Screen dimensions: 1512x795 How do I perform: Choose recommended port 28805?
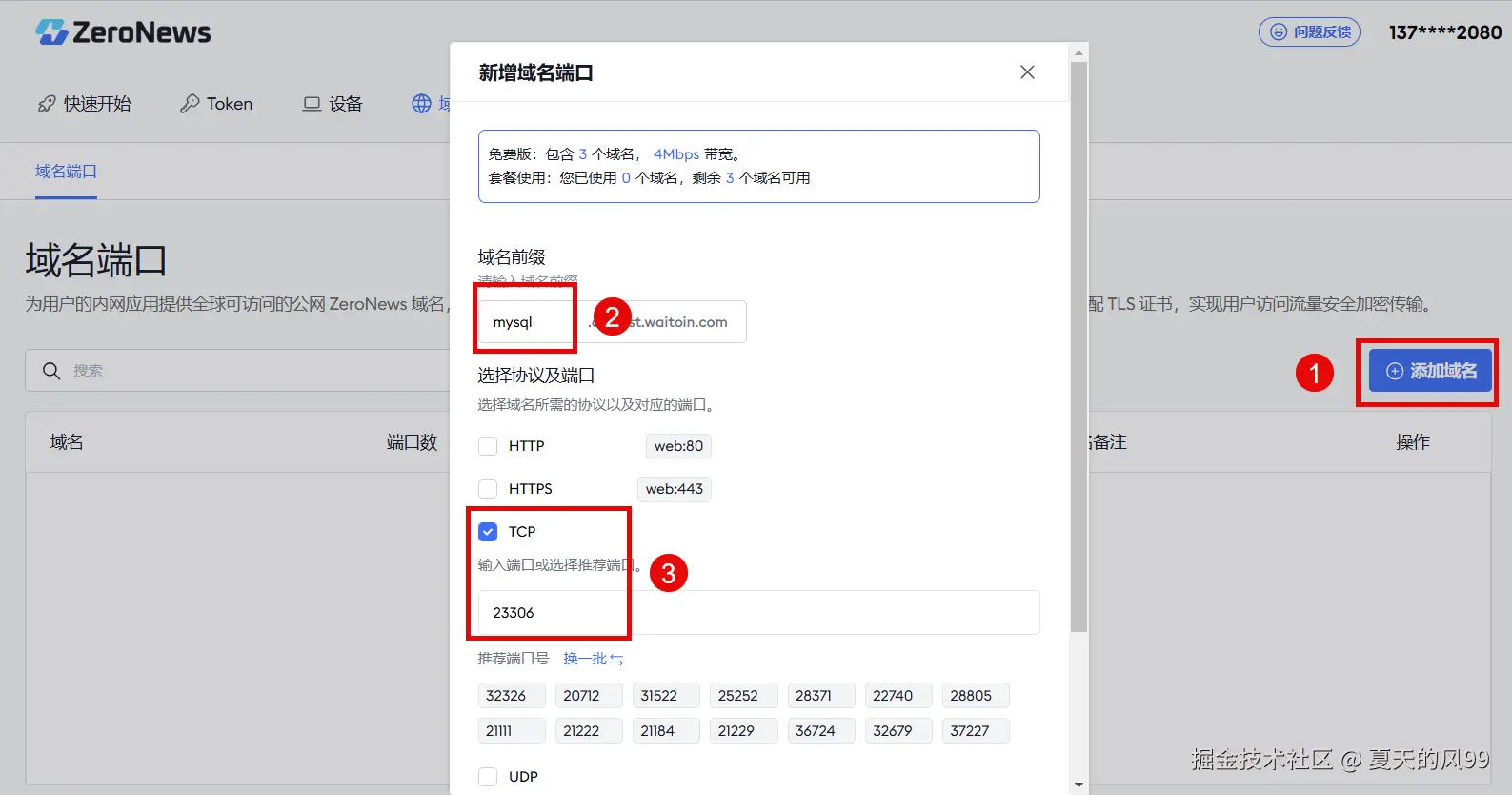click(x=976, y=696)
